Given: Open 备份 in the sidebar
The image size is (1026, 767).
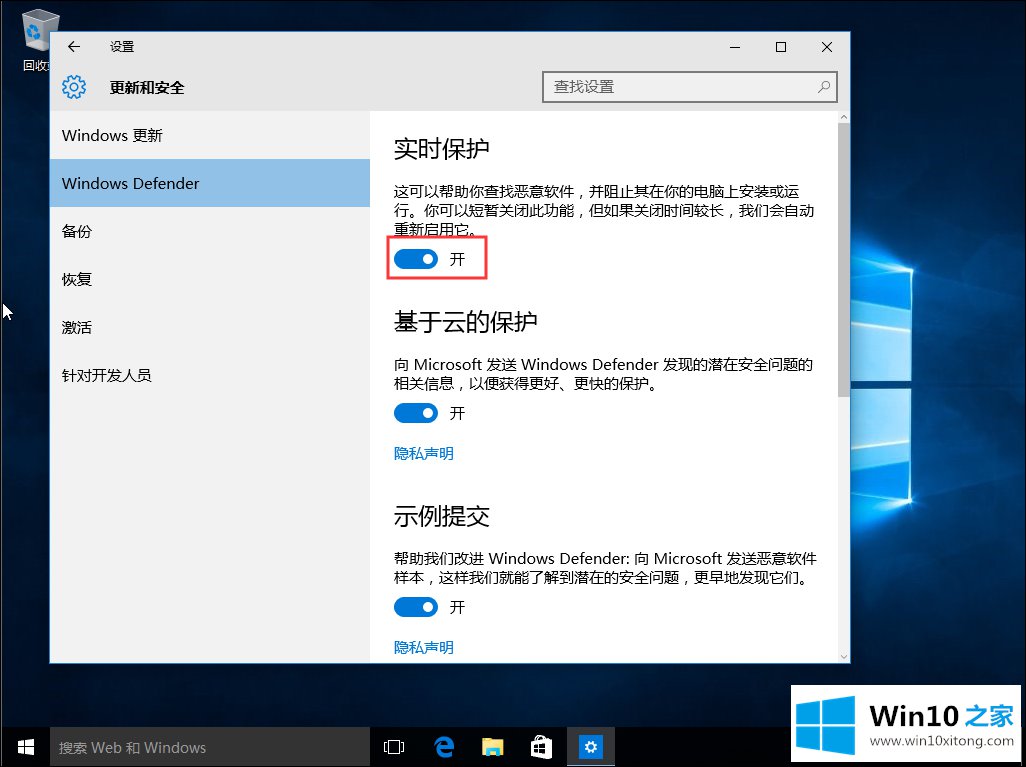Looking at the screenshot, I should point(210,231).
